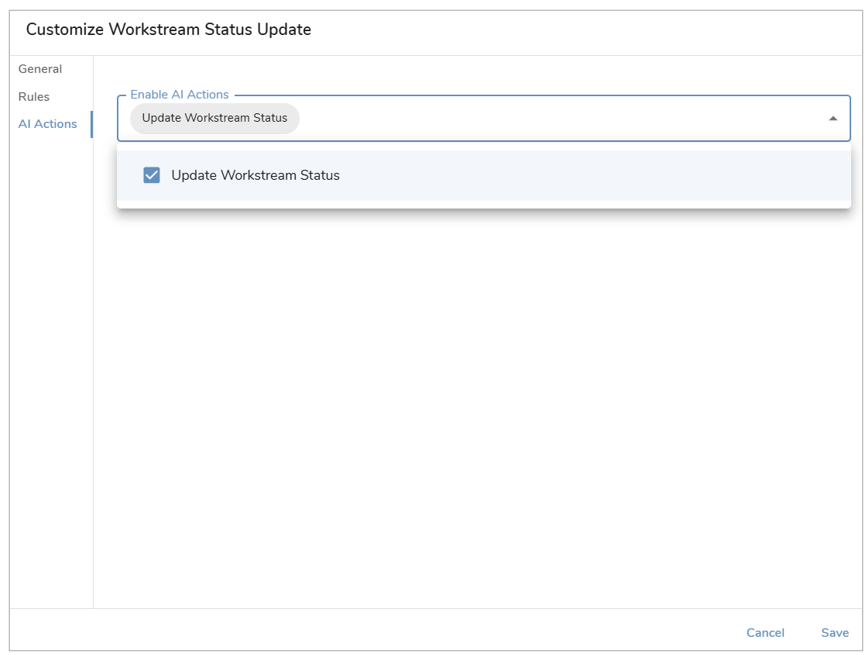Click the blue checkmark icon in the list

click(x=151, y=175)
